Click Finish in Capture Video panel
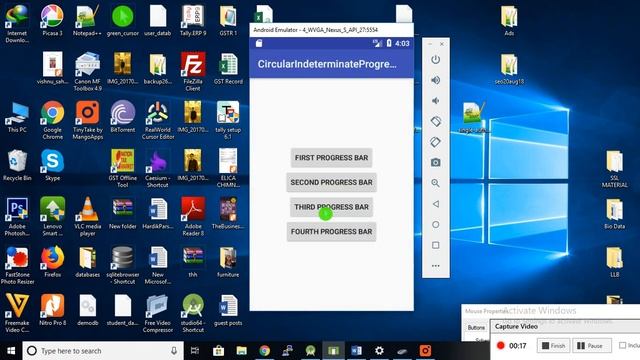The height and width of the screenshot is (360, 640). 553,346
